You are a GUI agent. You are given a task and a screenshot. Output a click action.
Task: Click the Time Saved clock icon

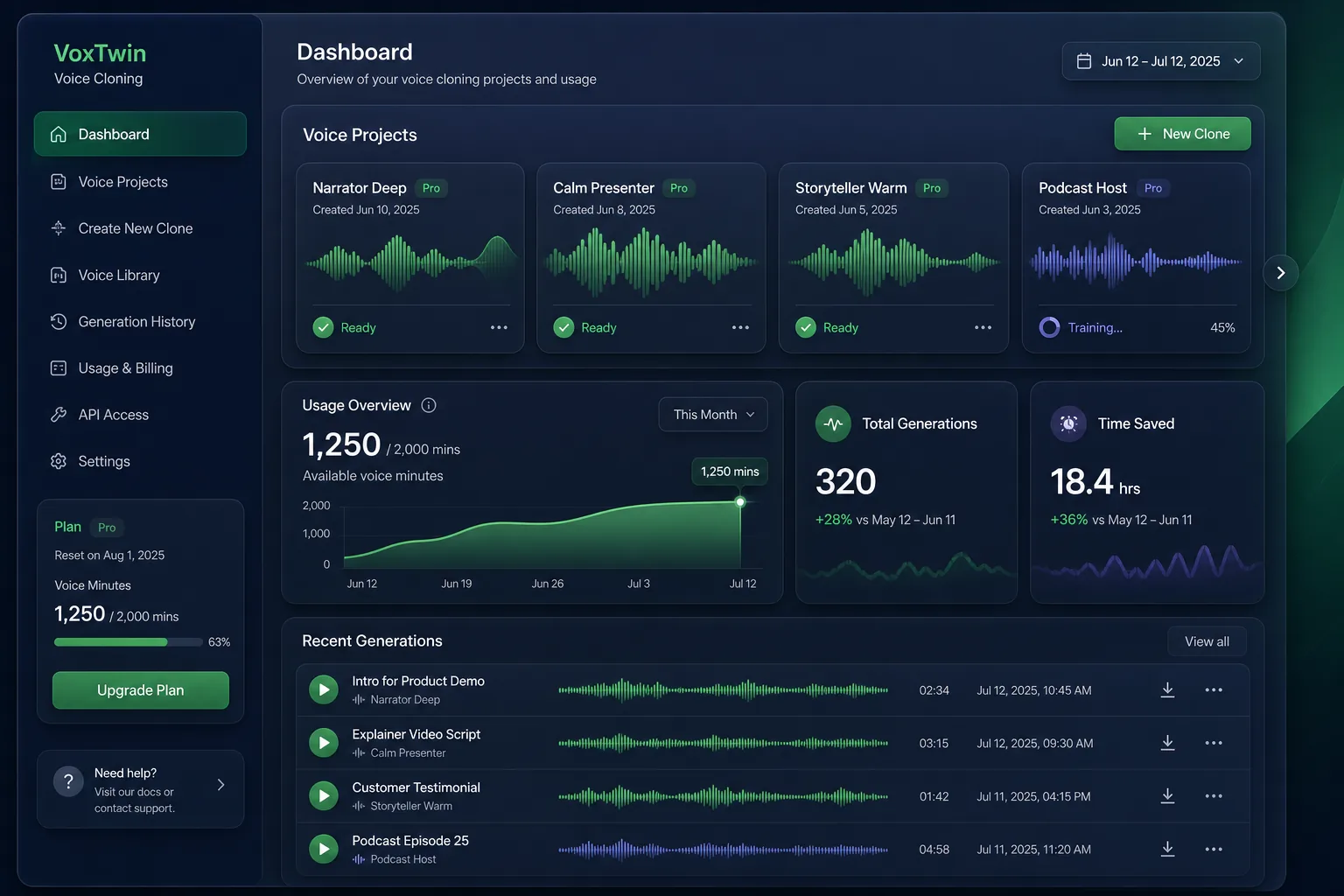1068,423
